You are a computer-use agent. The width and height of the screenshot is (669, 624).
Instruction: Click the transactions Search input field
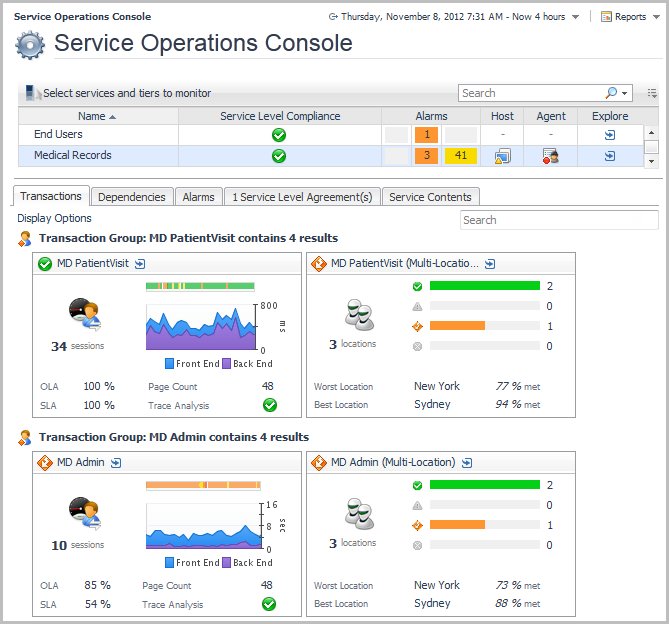coord(558,220)
